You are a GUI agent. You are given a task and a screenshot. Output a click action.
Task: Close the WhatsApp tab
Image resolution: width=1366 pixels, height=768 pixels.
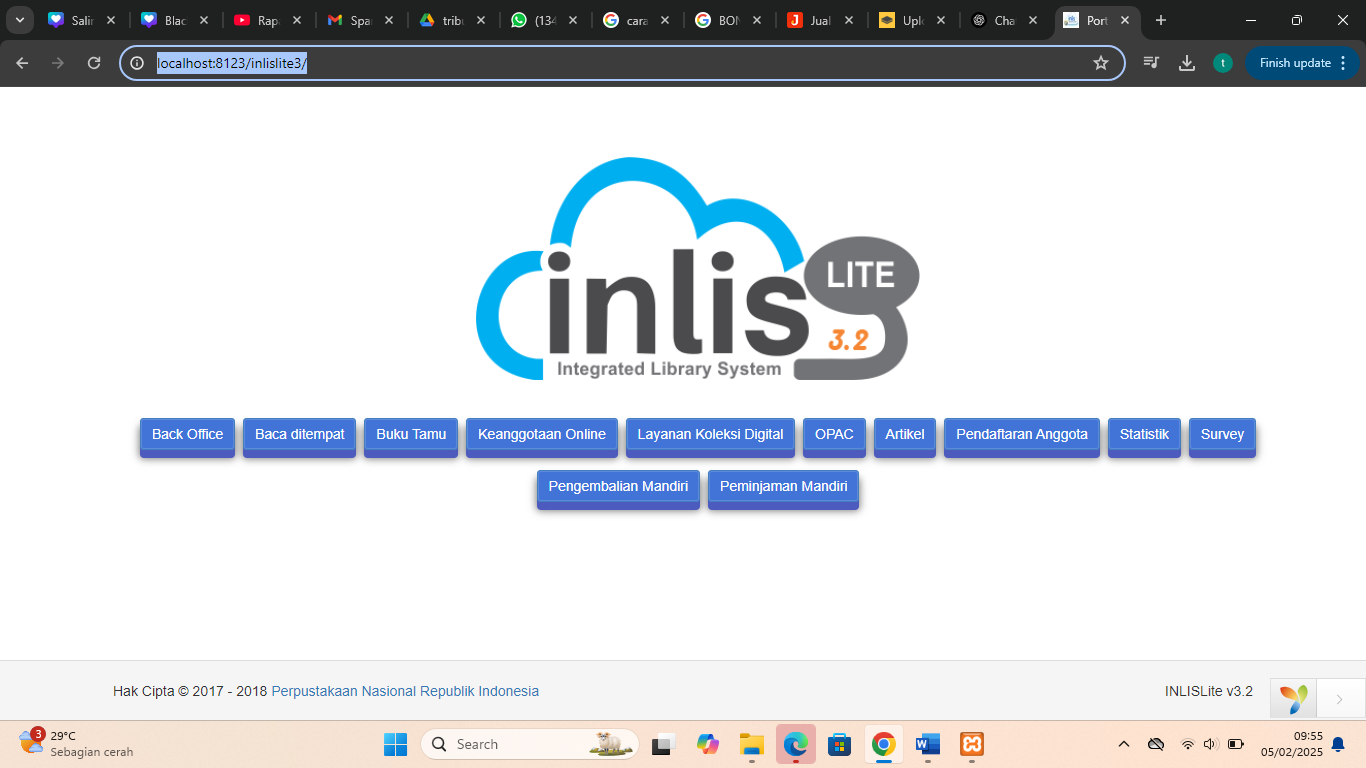point(573,20)
